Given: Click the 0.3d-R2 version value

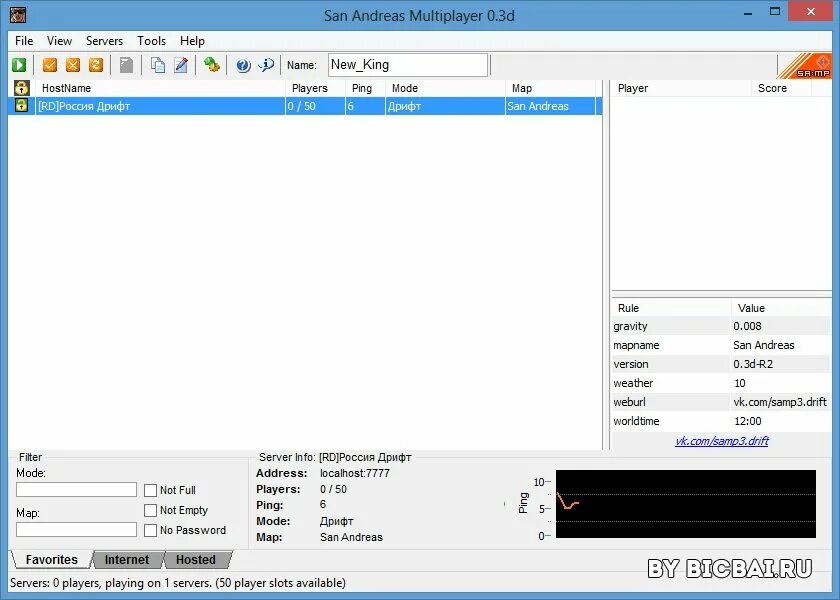Looking at the screenshot, I should point(753,364).
